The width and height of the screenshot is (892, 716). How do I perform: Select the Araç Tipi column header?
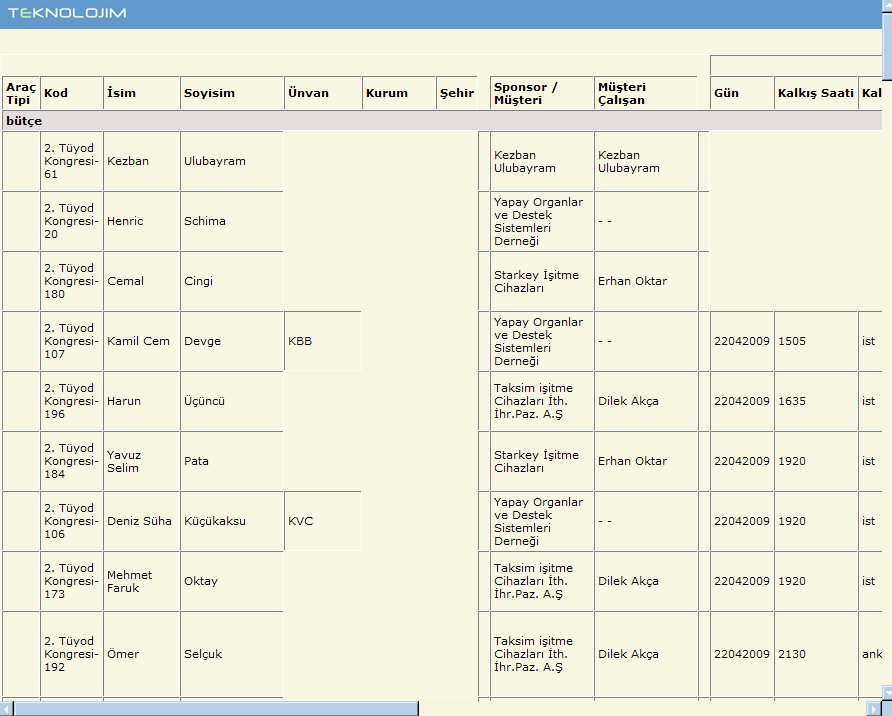pos(21,93)
